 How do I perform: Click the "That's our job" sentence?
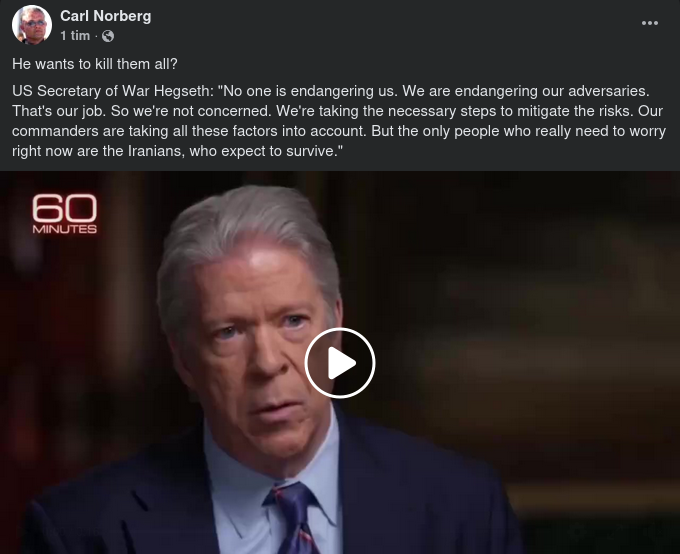(x=59, y=111)
